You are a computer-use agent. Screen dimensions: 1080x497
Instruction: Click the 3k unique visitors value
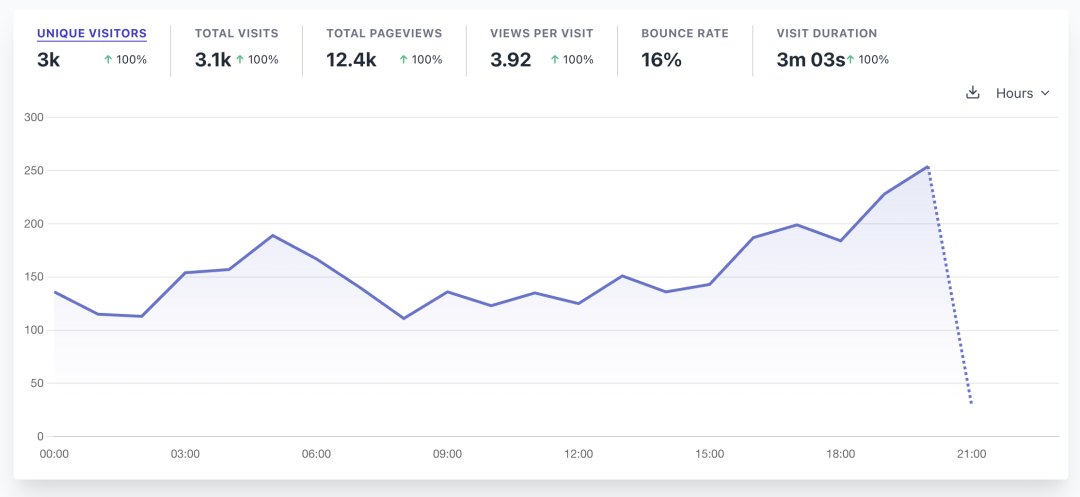pos(49,60)
